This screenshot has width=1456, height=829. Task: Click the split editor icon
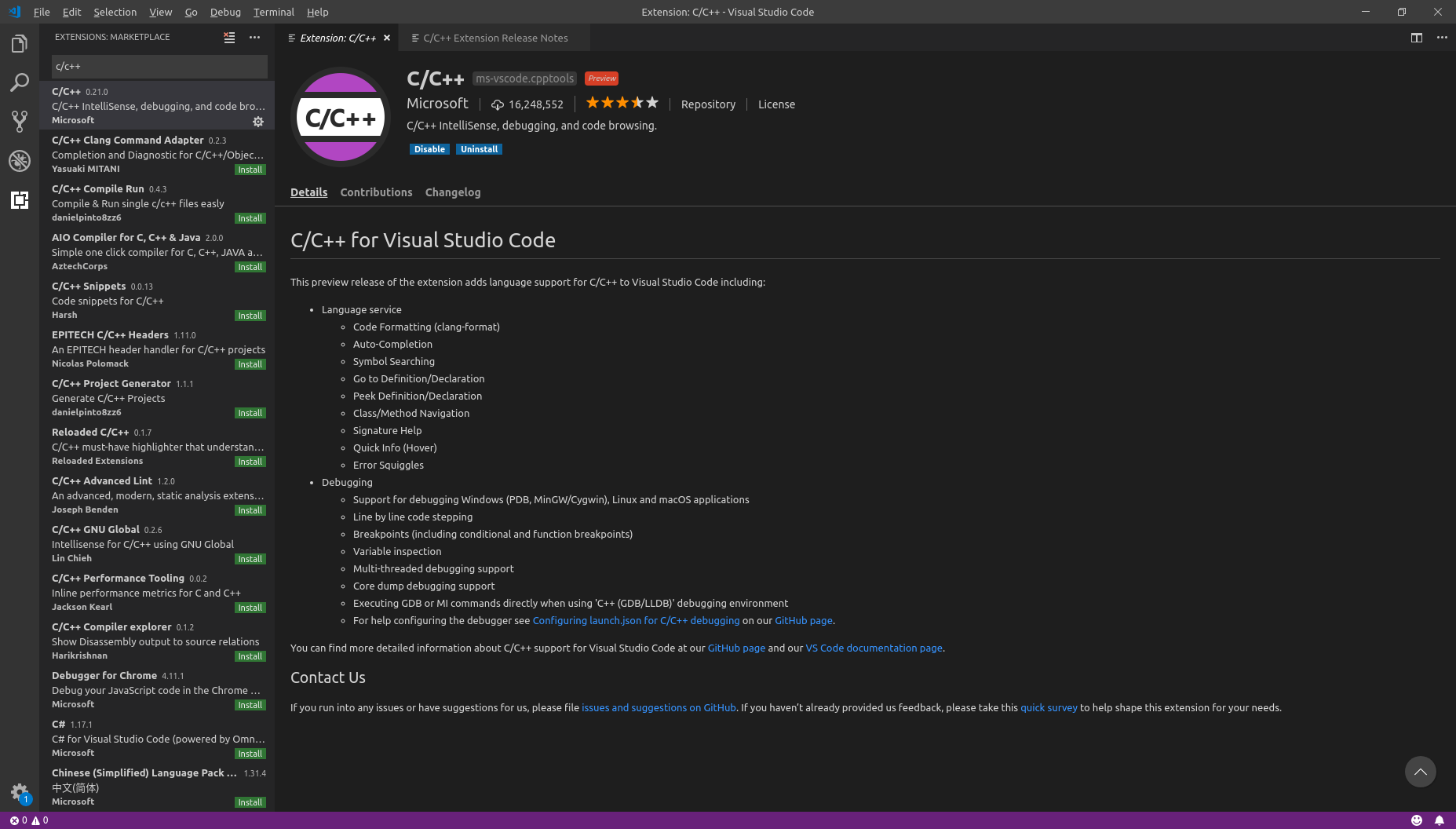pyautogui.click(x=1416, y=37)
